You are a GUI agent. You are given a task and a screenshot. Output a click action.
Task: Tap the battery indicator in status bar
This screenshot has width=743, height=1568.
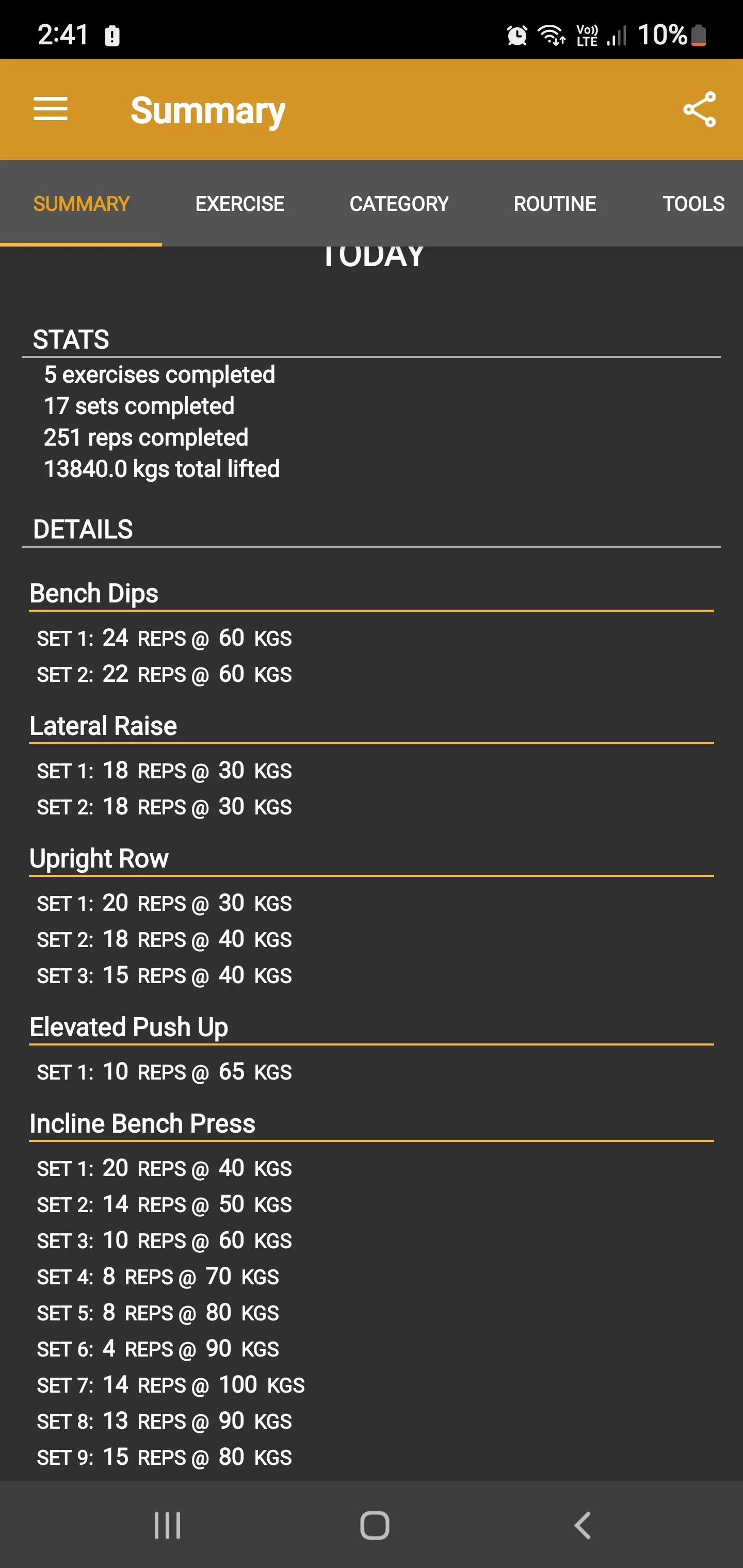[x=699, y=35]
